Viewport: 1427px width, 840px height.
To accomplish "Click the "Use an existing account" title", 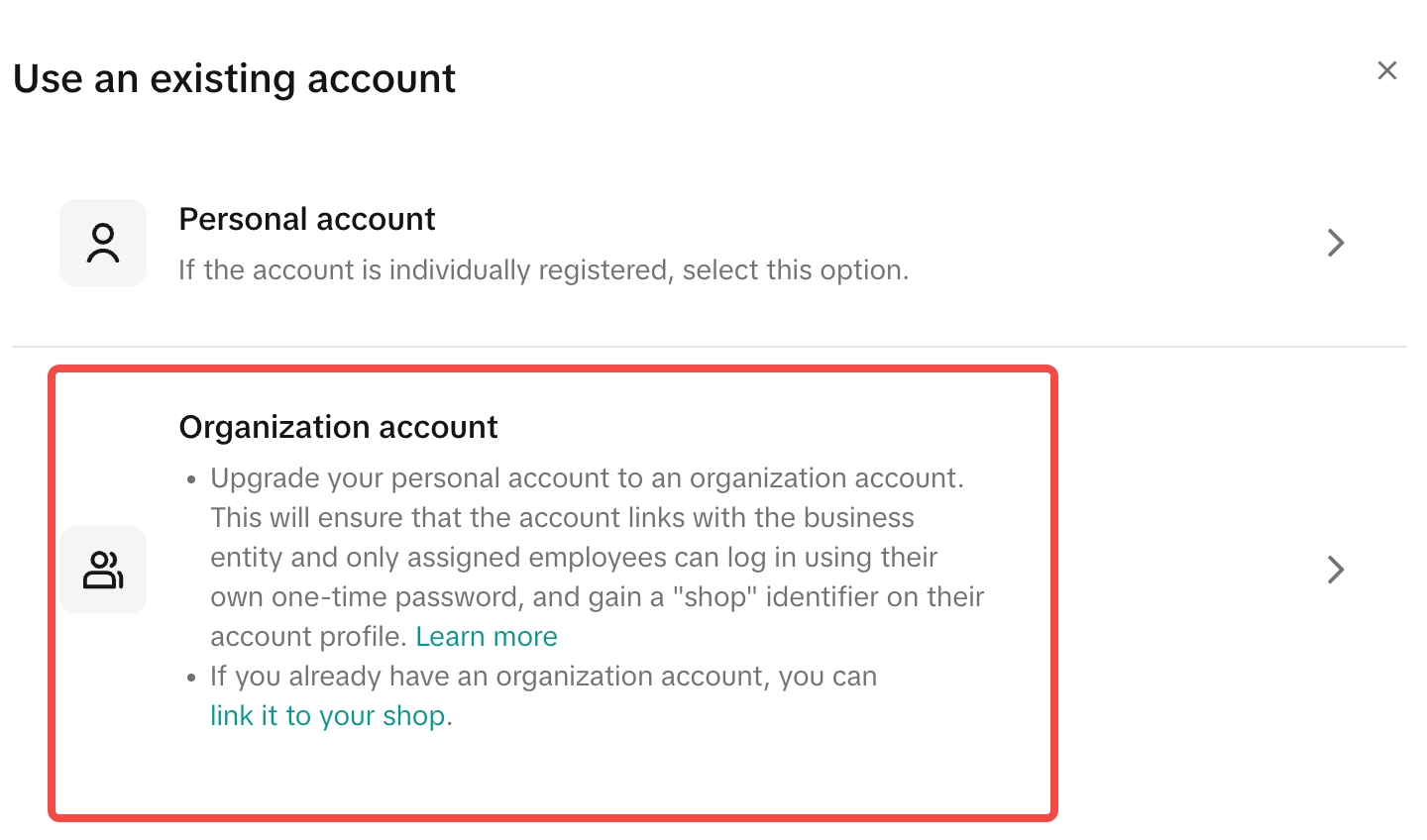I will [x=234, y=79].
